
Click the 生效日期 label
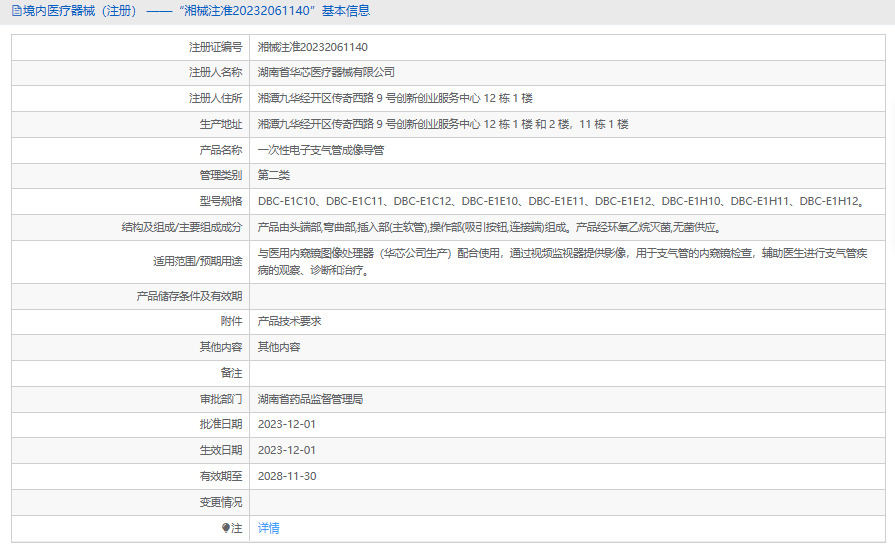pyautogui.click(x=221, y=450)
